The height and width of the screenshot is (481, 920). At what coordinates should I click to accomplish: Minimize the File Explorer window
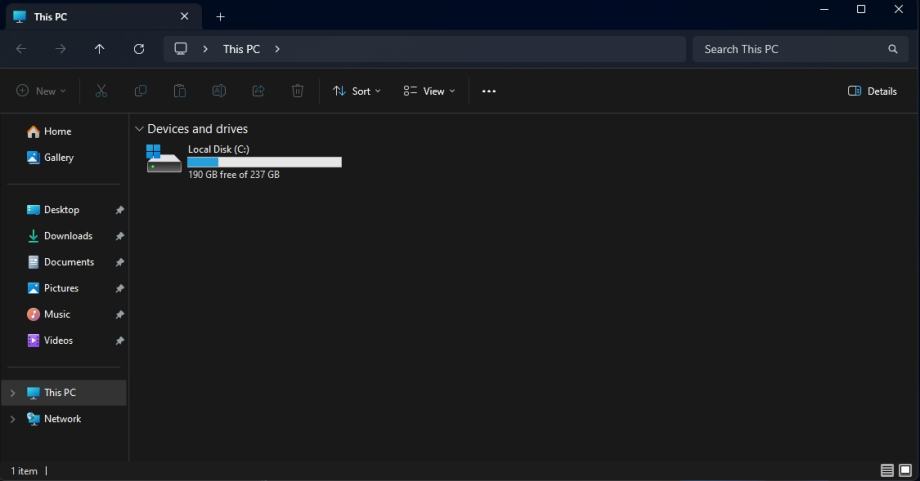(x=824, y=9)
